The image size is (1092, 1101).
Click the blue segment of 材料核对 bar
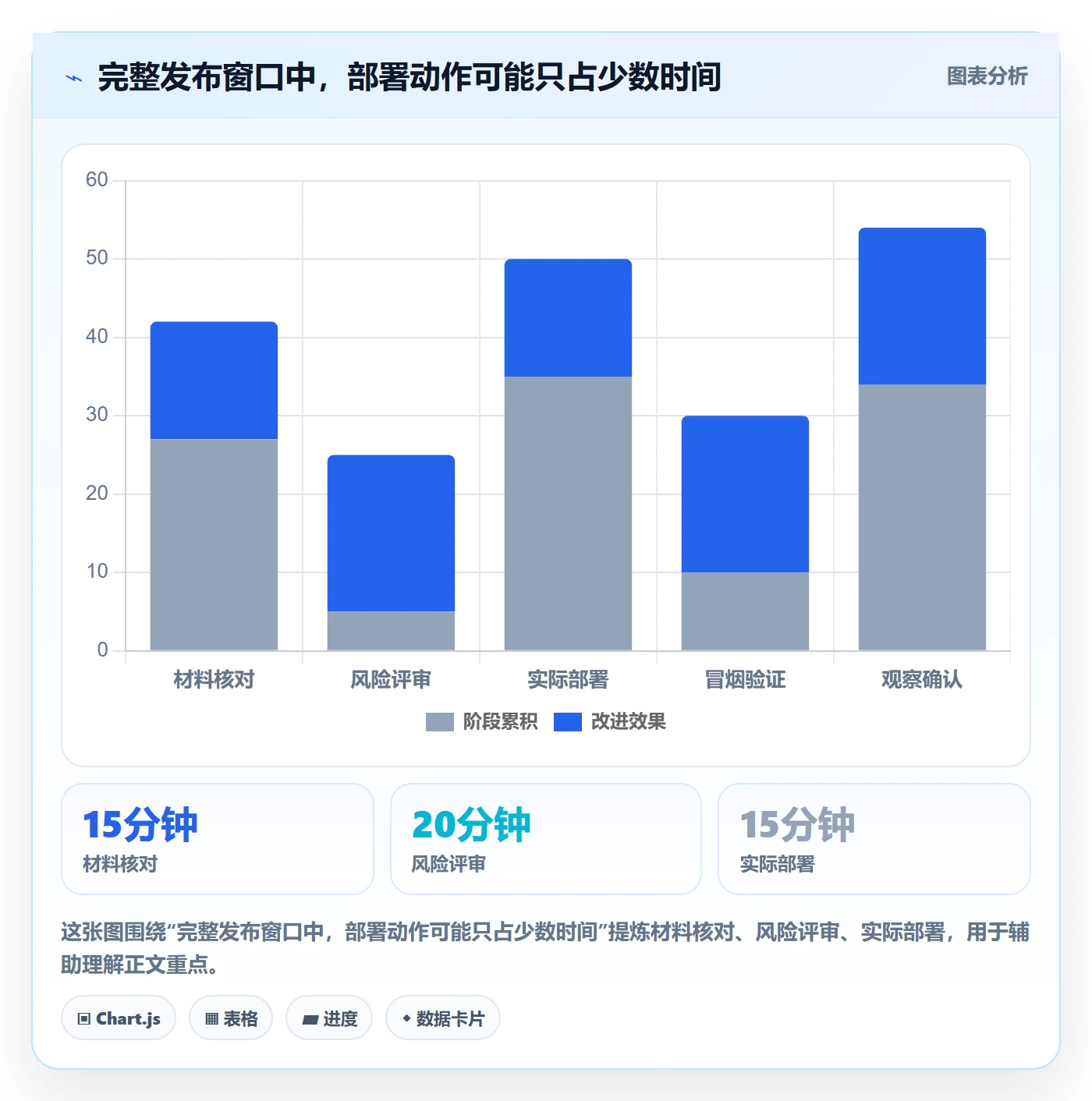(214, 381)
